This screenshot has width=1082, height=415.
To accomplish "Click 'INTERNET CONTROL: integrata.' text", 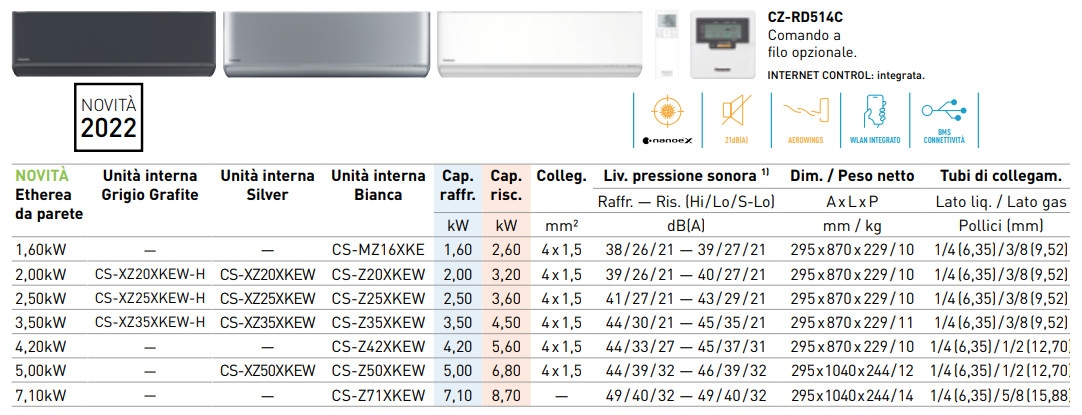I will point(846,75).
